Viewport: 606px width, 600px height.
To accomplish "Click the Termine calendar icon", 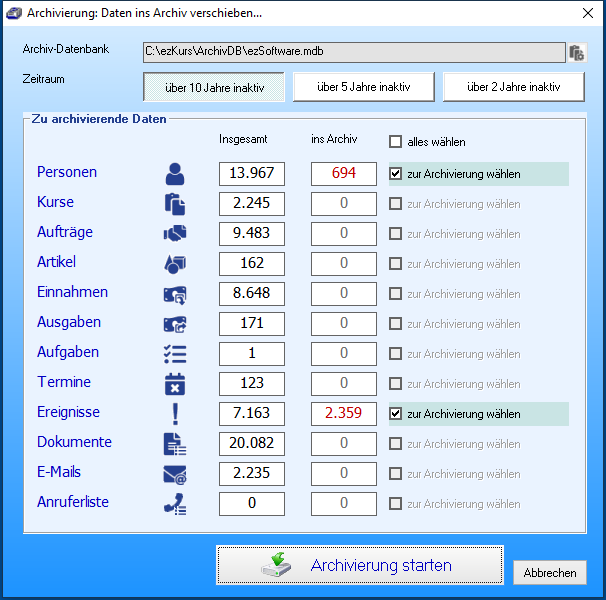I will pyautogui.click(x=175, y=384).
